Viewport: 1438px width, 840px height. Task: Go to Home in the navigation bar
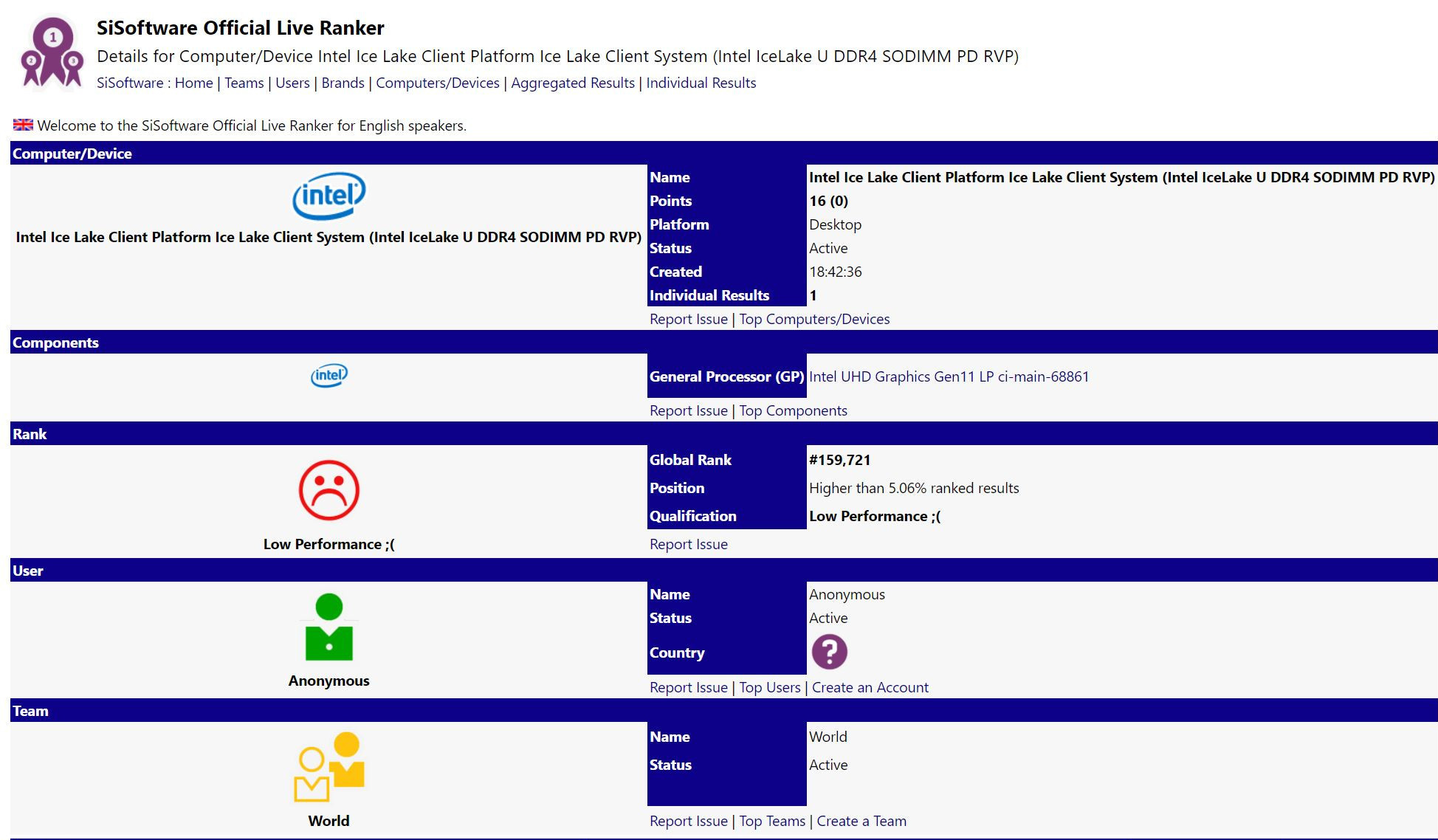[x=193, y=83]
